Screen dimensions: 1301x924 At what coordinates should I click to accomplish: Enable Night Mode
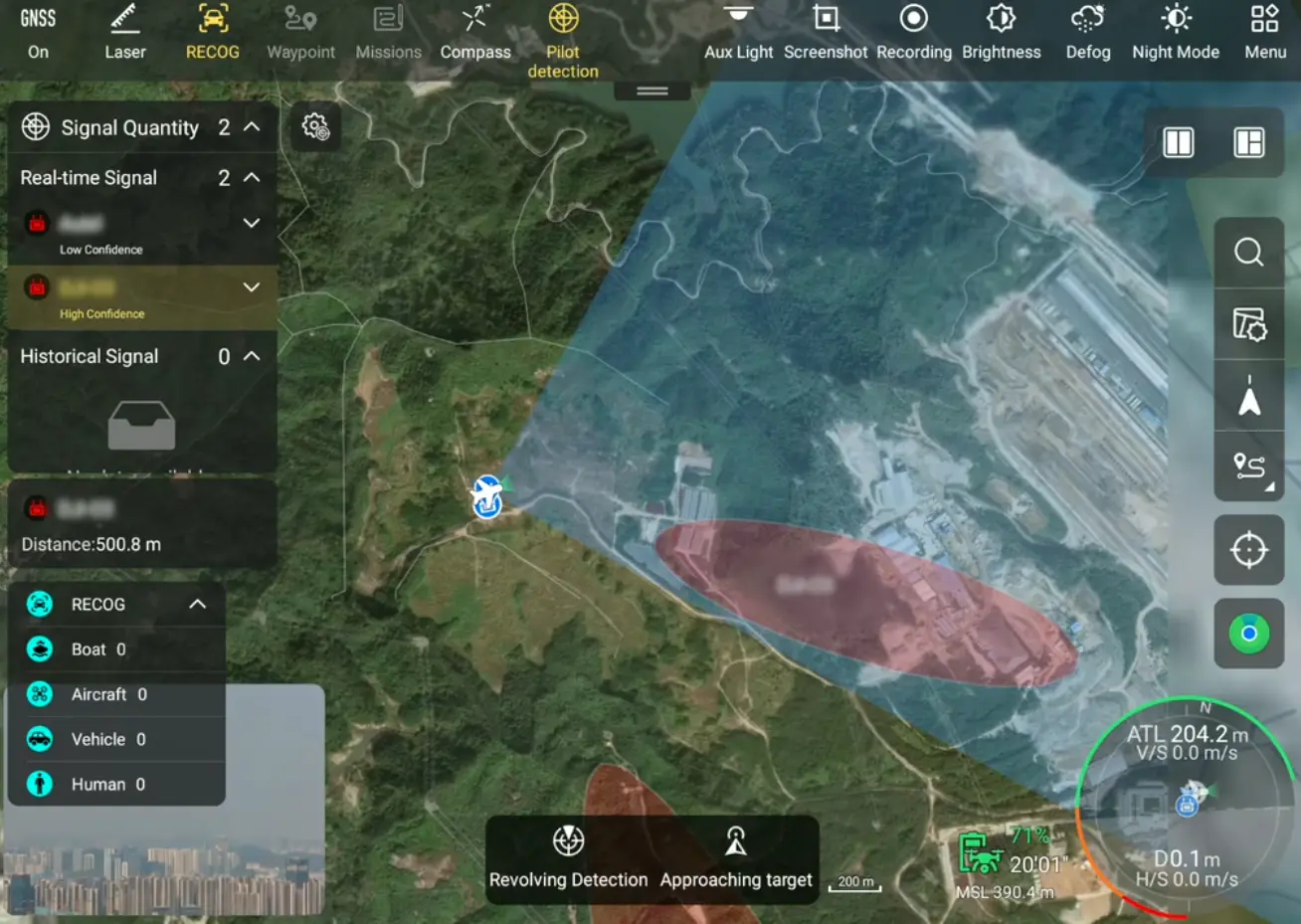click(x=1175, y=33)
